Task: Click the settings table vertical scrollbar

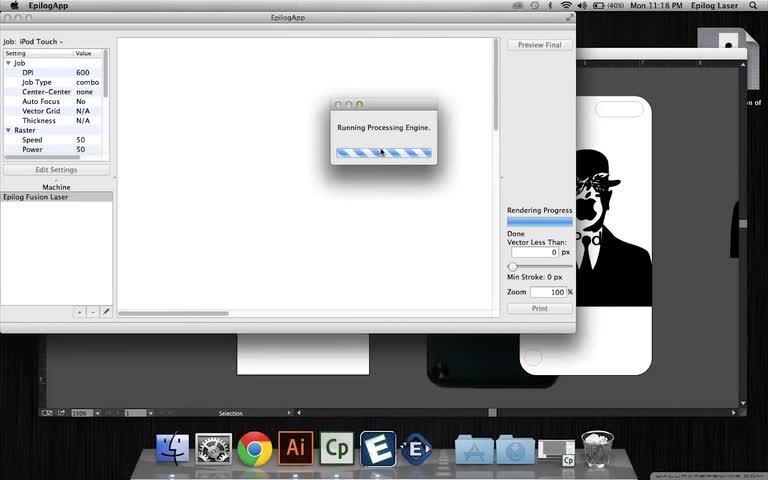Action: (x=106, y=73)
